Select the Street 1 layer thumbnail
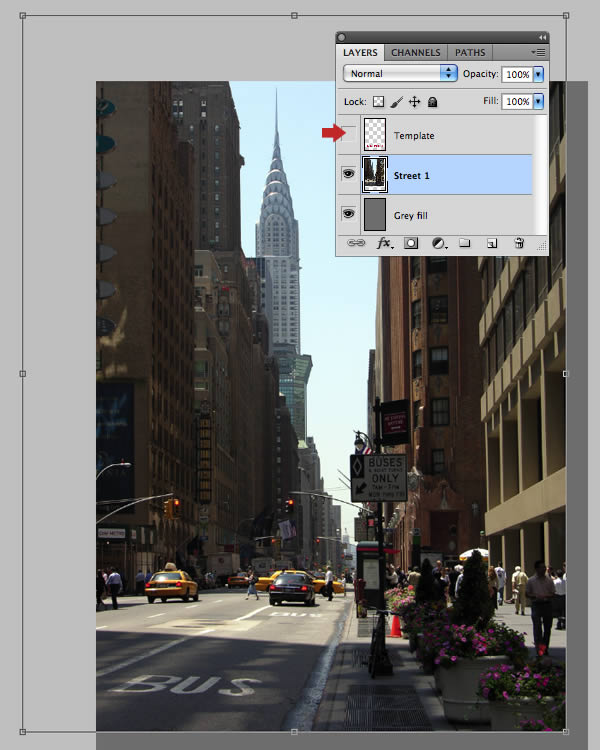The width and height of the screenshot is (600, 750). 375,175
